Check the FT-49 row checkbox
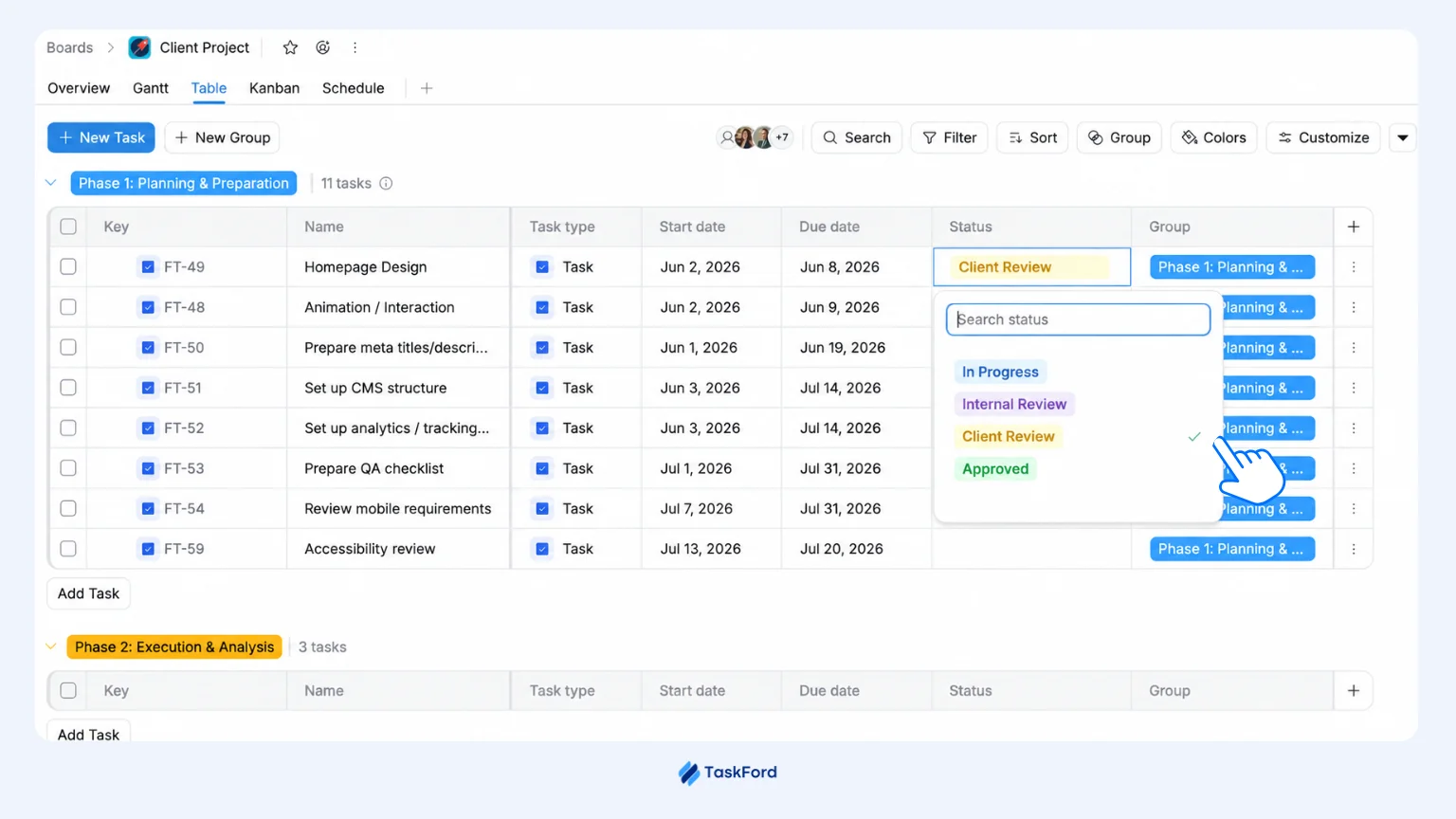 68,267
